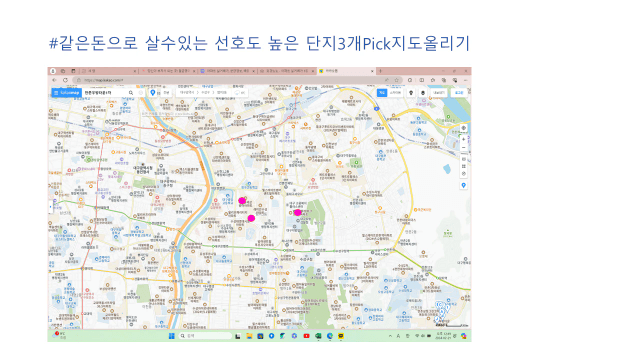640x360 pixels.
Task: Click the browser back arrow
Action: pyautogui.click(x=54, y=80)
